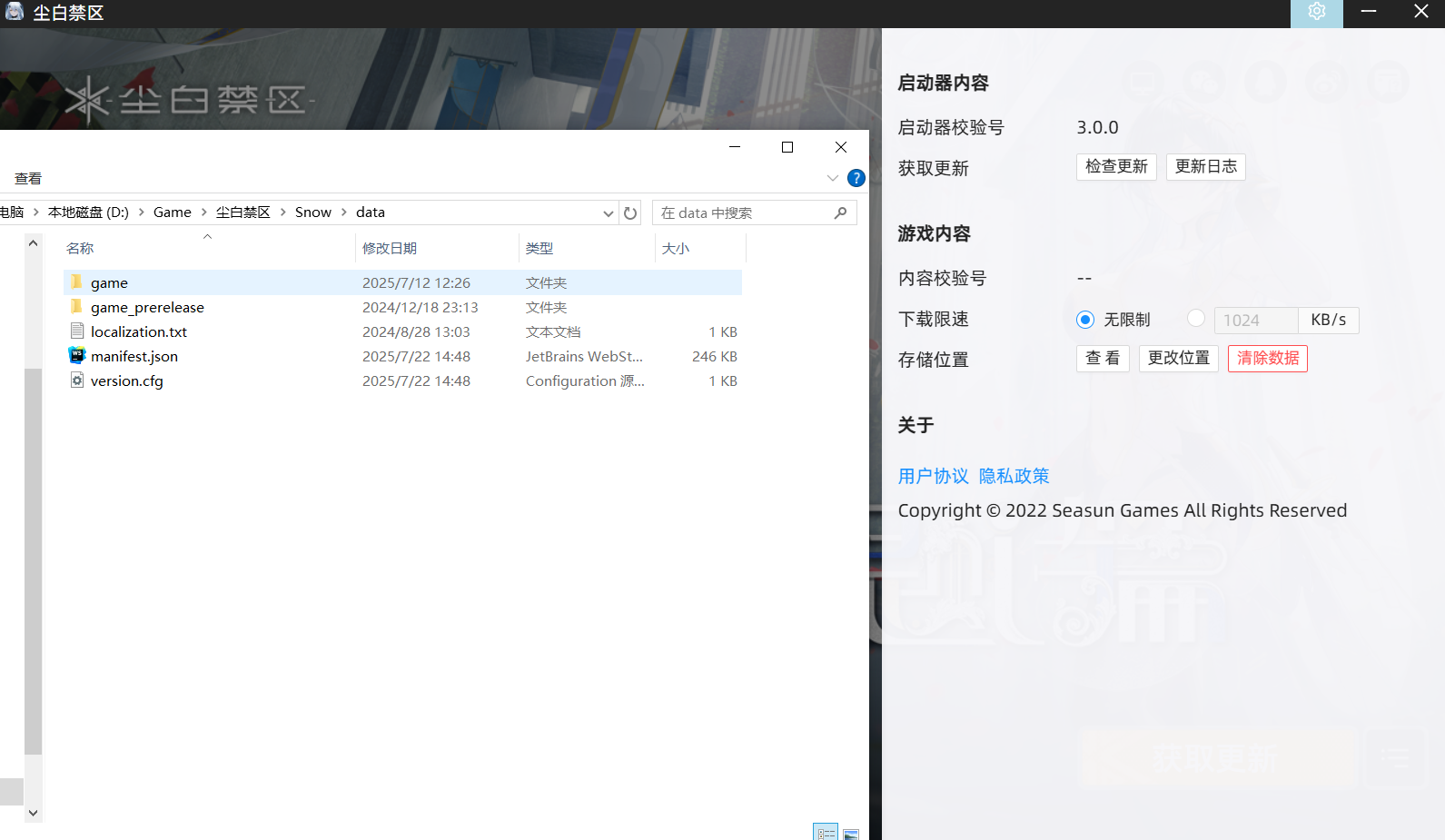
Task: Expand chevron after Snow in path
Action: click(x=343, y=212)
